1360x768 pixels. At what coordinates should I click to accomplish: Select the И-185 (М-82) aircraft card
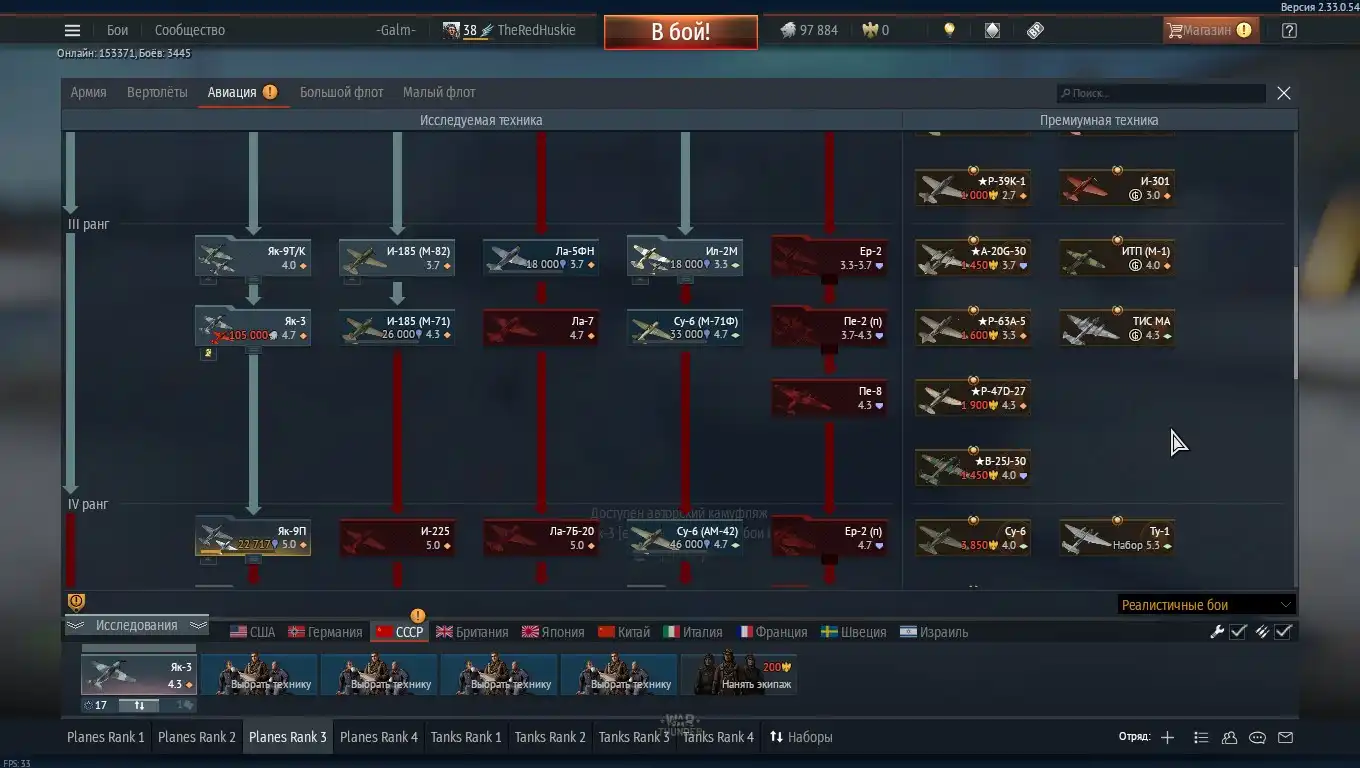pos(397,257)
